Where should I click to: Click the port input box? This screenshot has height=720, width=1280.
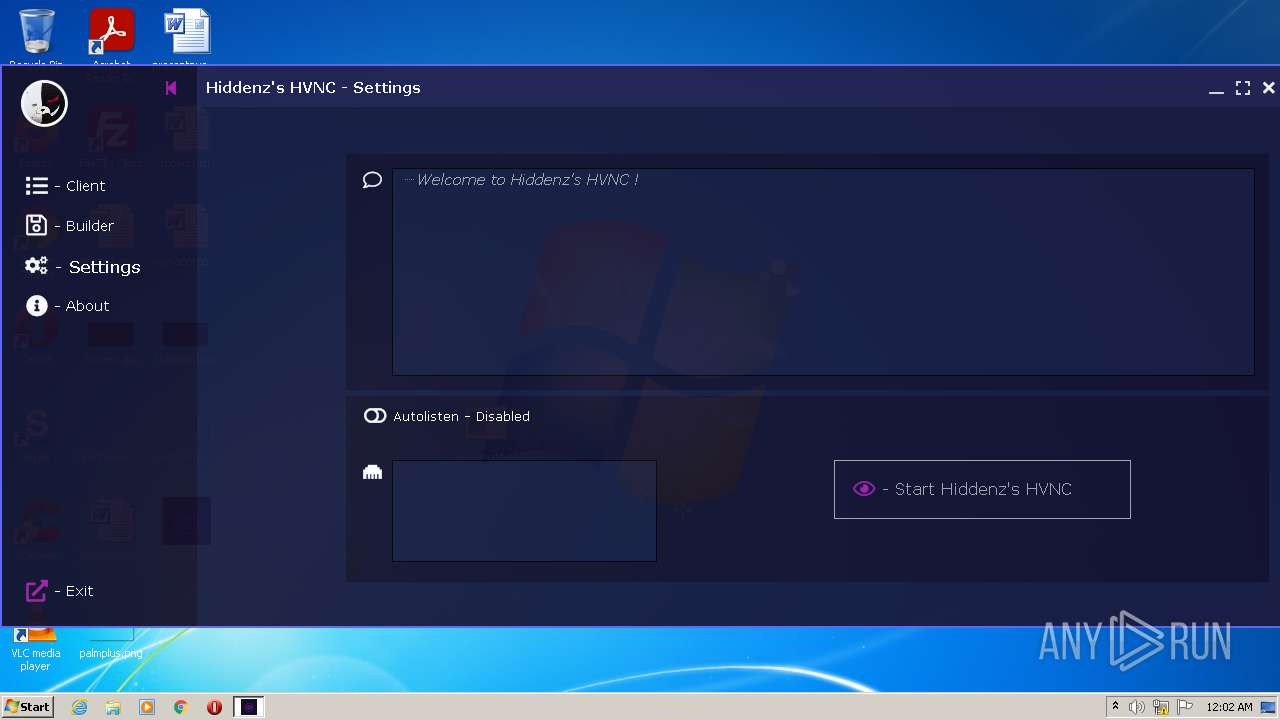click(524, 511)
